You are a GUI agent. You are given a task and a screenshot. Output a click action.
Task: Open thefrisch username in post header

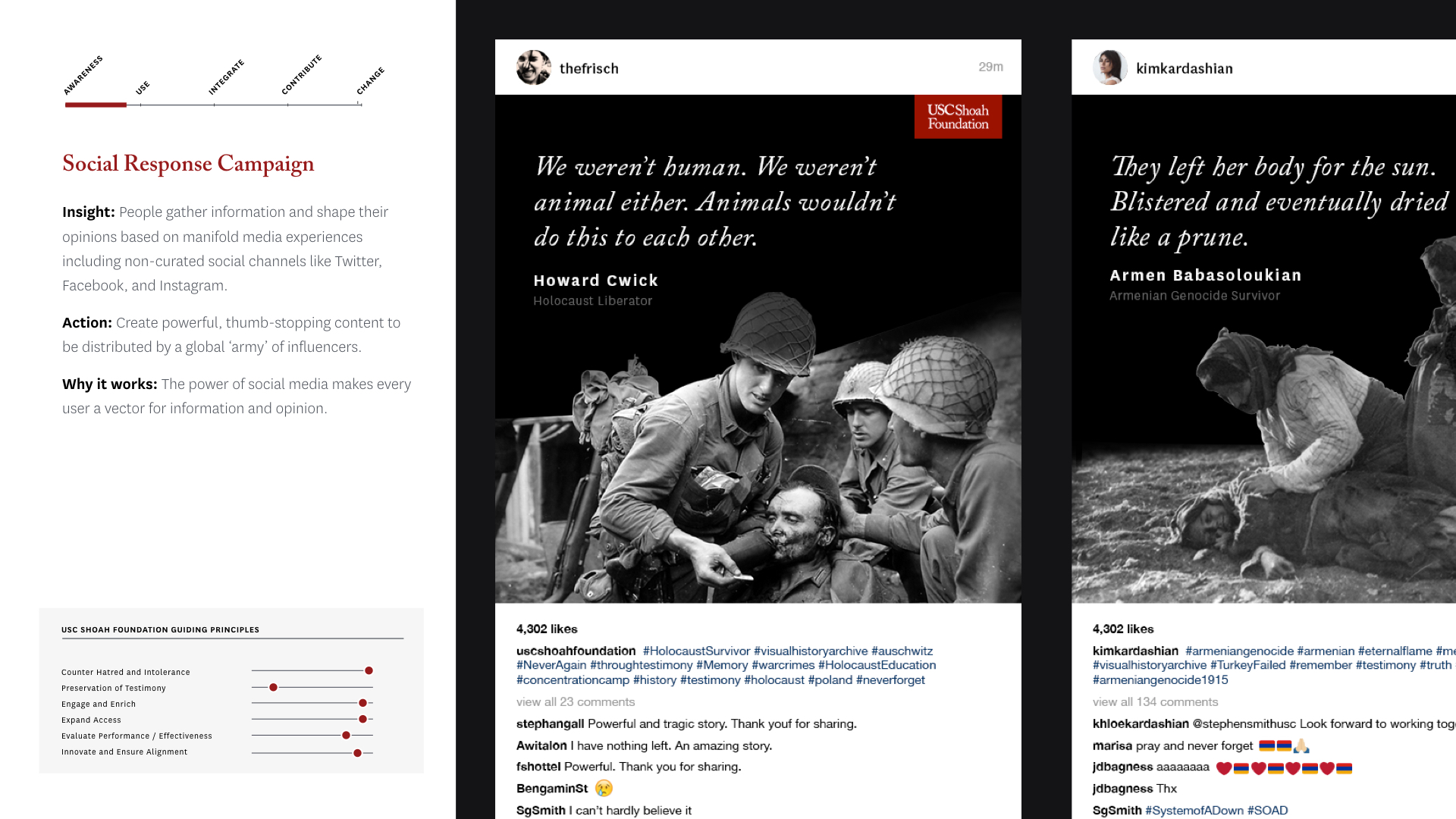coord(589,68)
